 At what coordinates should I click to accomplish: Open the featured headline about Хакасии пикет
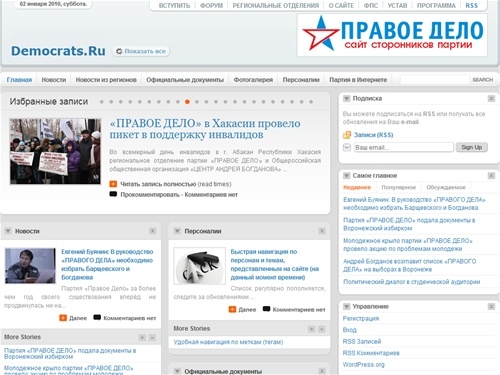pos(205,129)
